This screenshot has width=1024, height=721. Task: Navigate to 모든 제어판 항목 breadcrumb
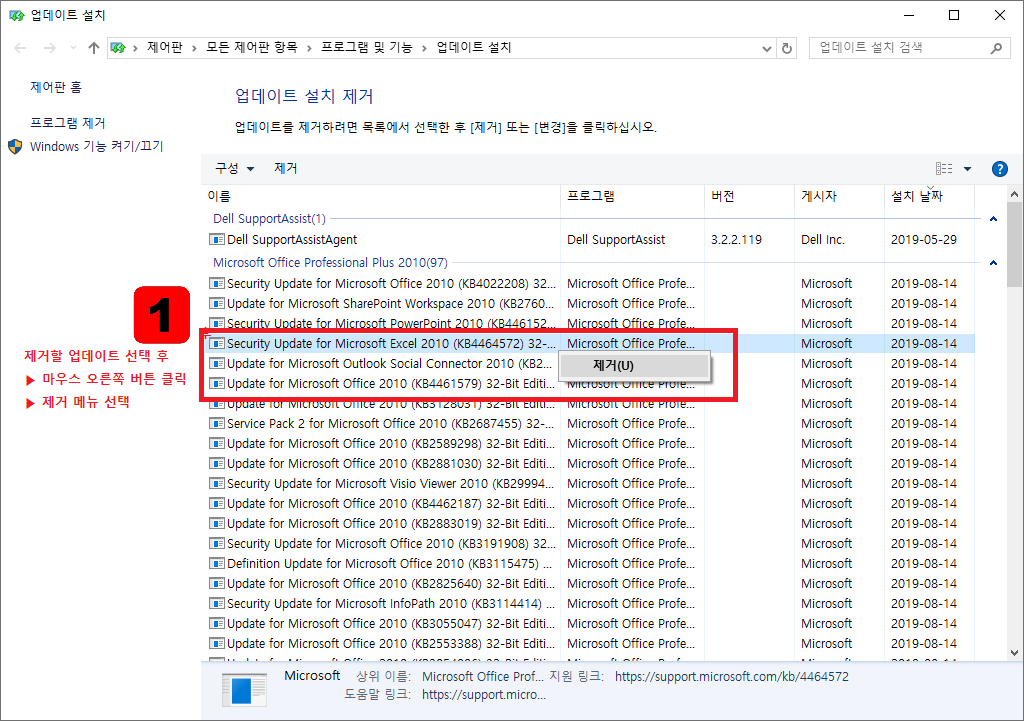click(252, 48)
